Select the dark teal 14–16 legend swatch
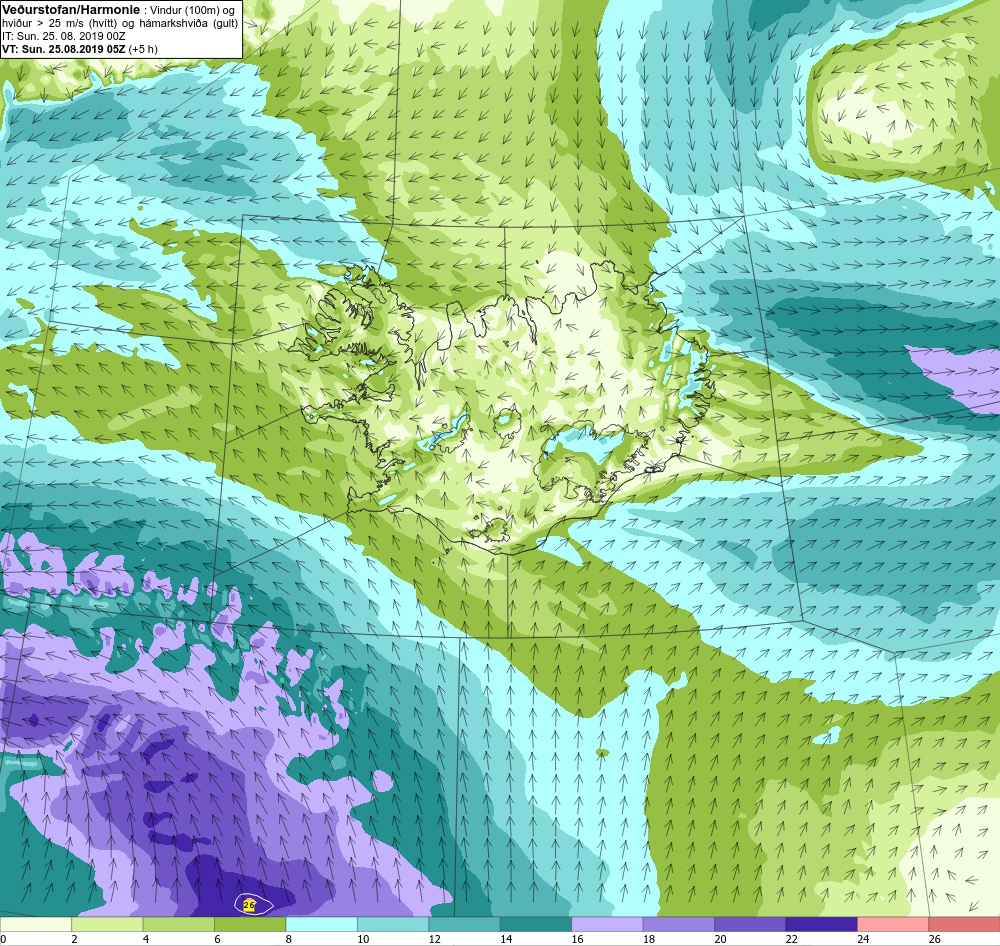This screenshot has height=946, width=1000. coord(536,924)
